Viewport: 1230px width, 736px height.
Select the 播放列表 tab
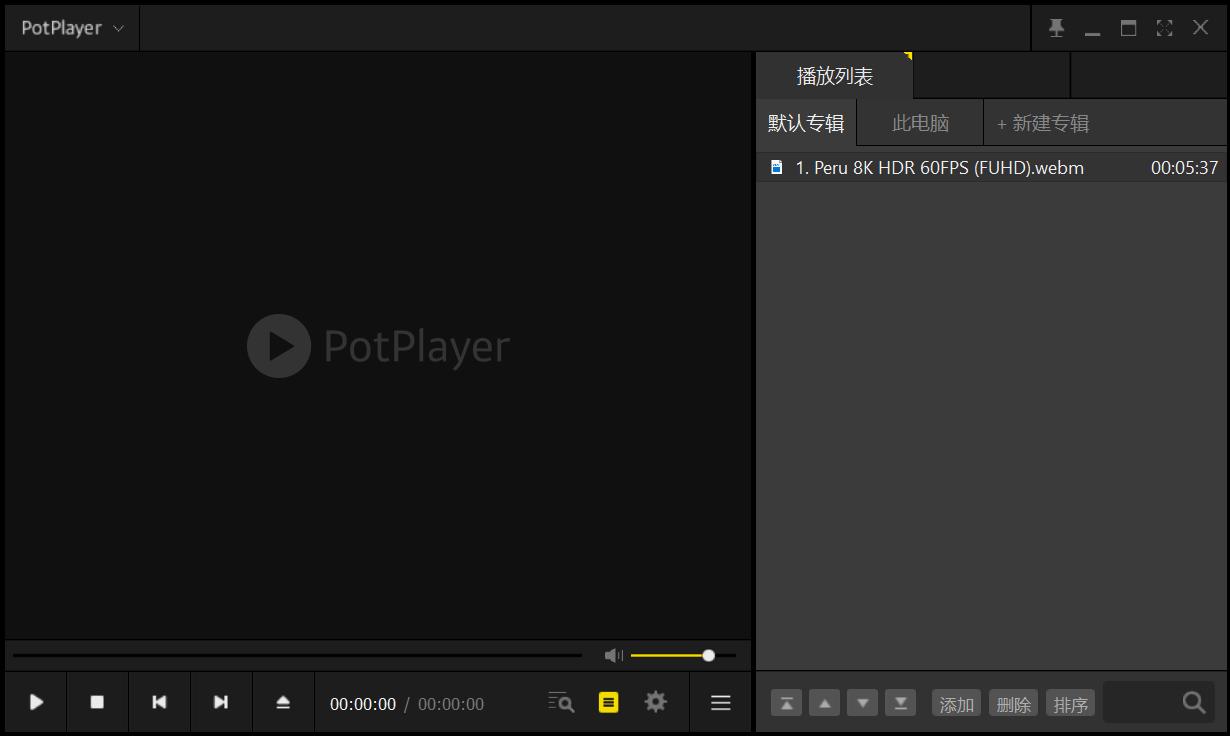coord(835,75)
